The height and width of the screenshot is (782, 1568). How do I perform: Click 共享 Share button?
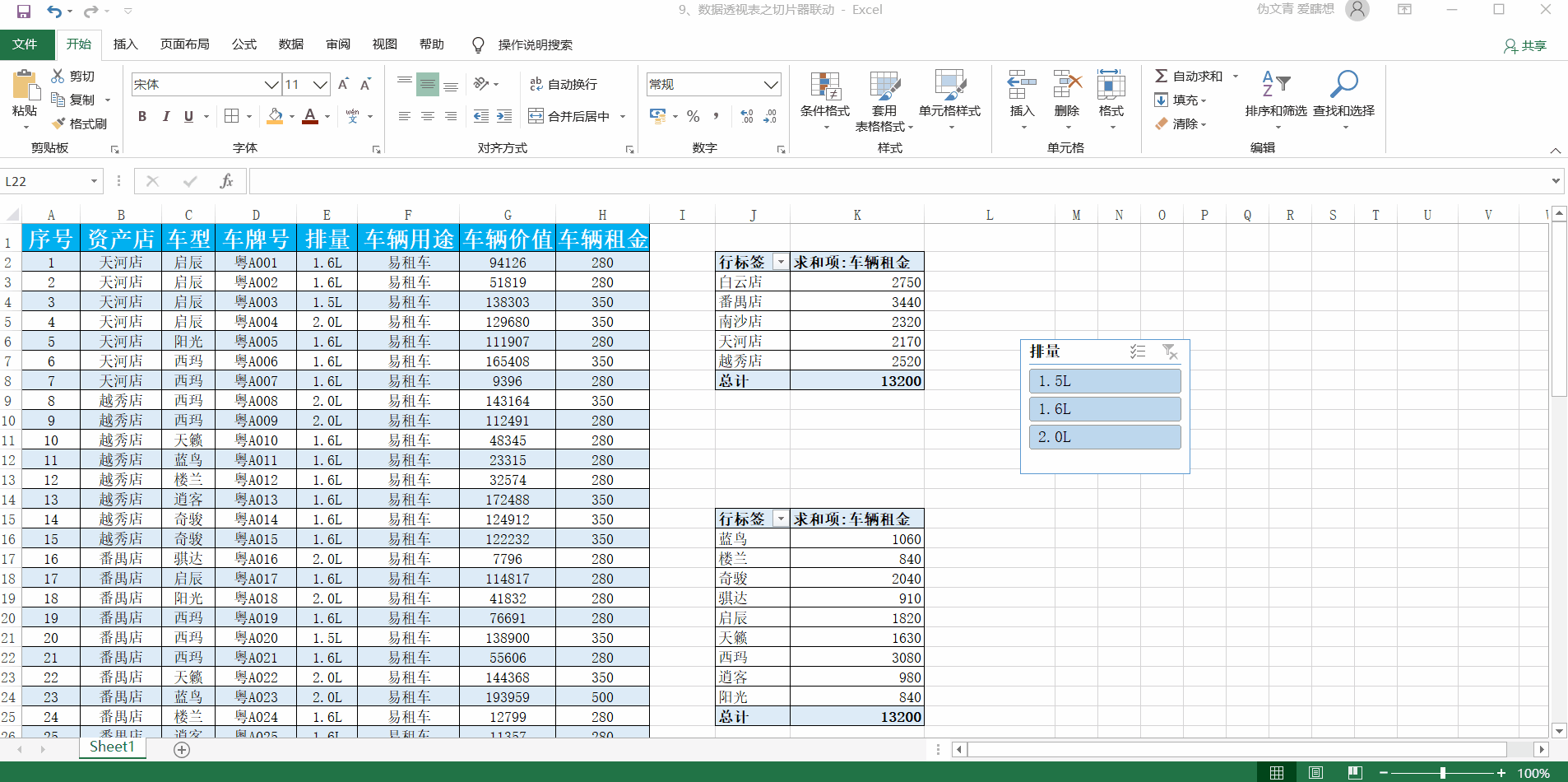point(1525,45)
